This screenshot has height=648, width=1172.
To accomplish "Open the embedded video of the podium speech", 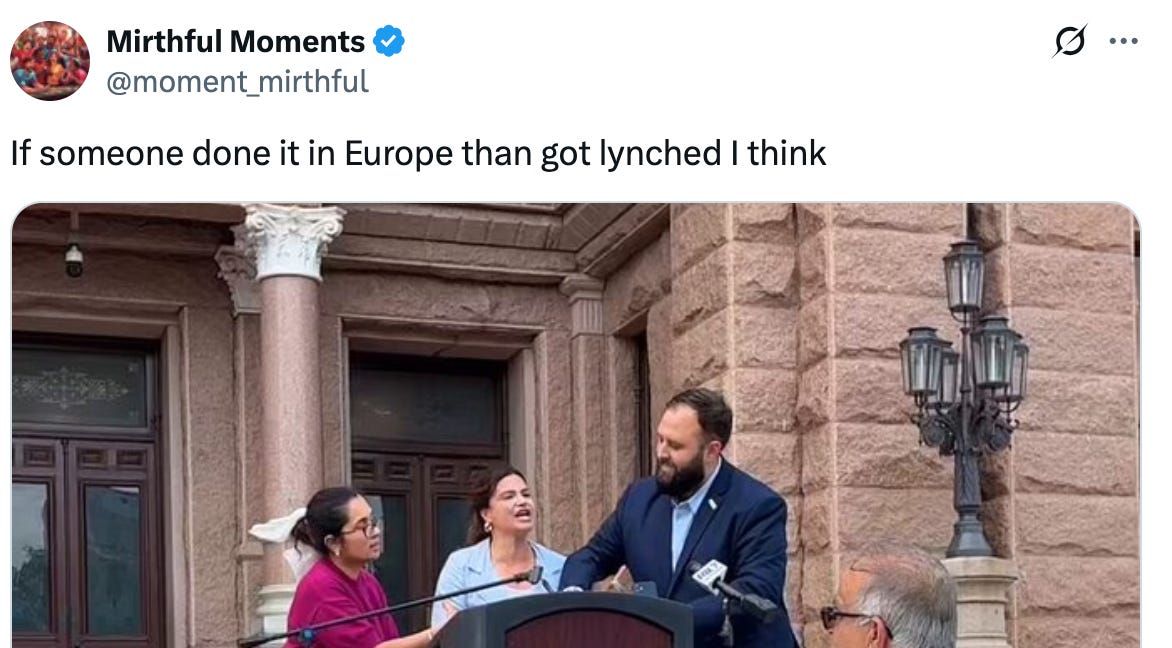I will 576,425.
